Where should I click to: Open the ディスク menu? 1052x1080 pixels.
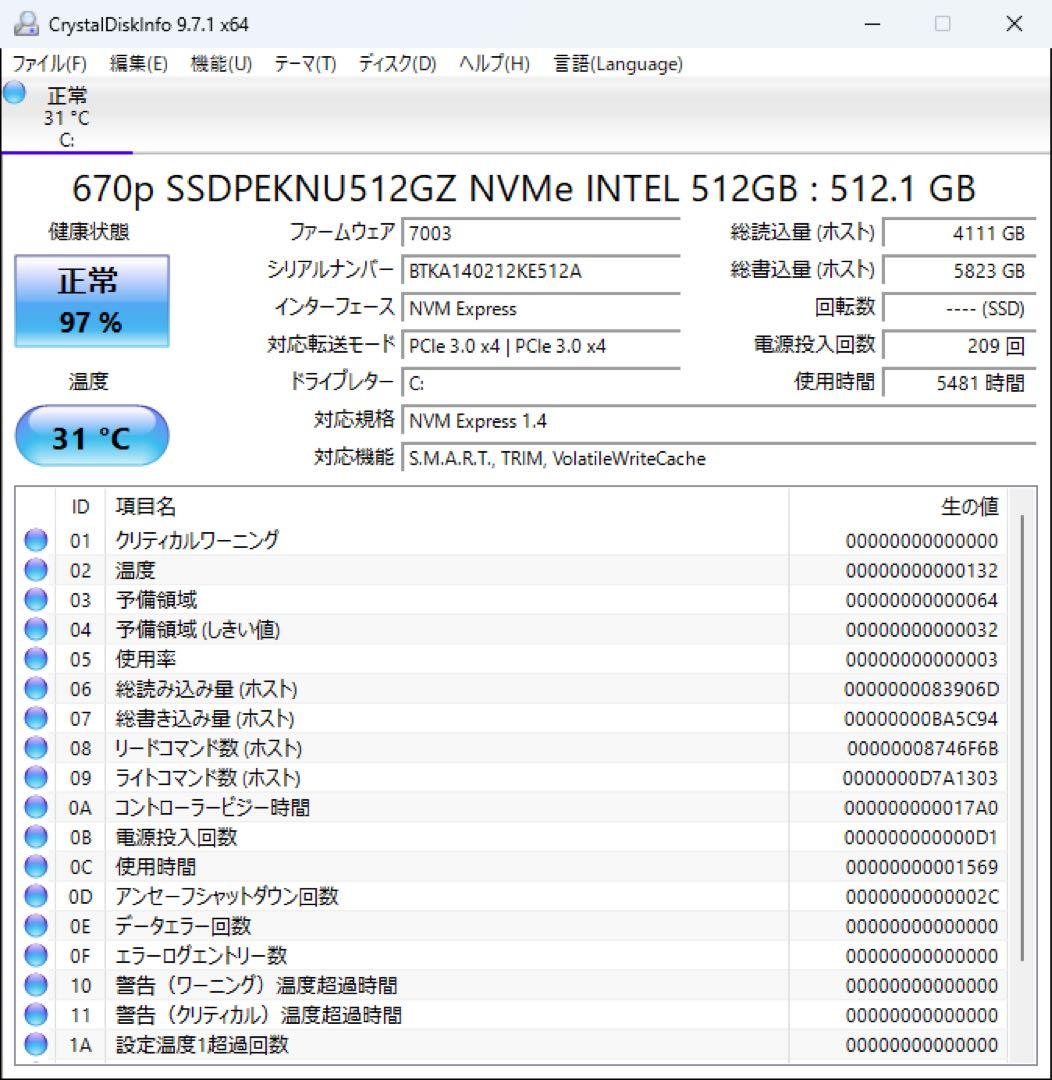click(397, 63)
